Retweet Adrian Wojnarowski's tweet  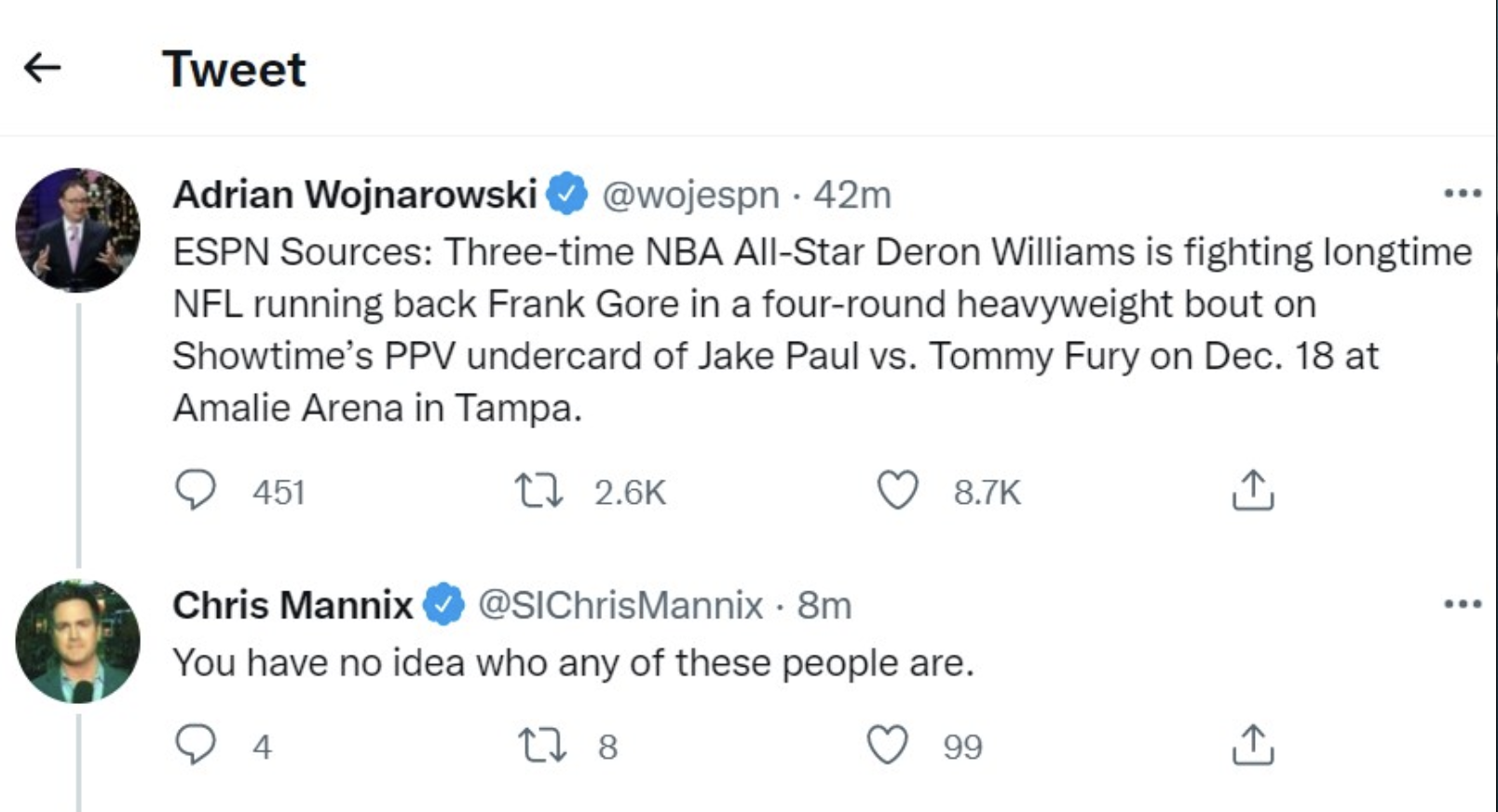pyautogui.click(x=540, y=490)
